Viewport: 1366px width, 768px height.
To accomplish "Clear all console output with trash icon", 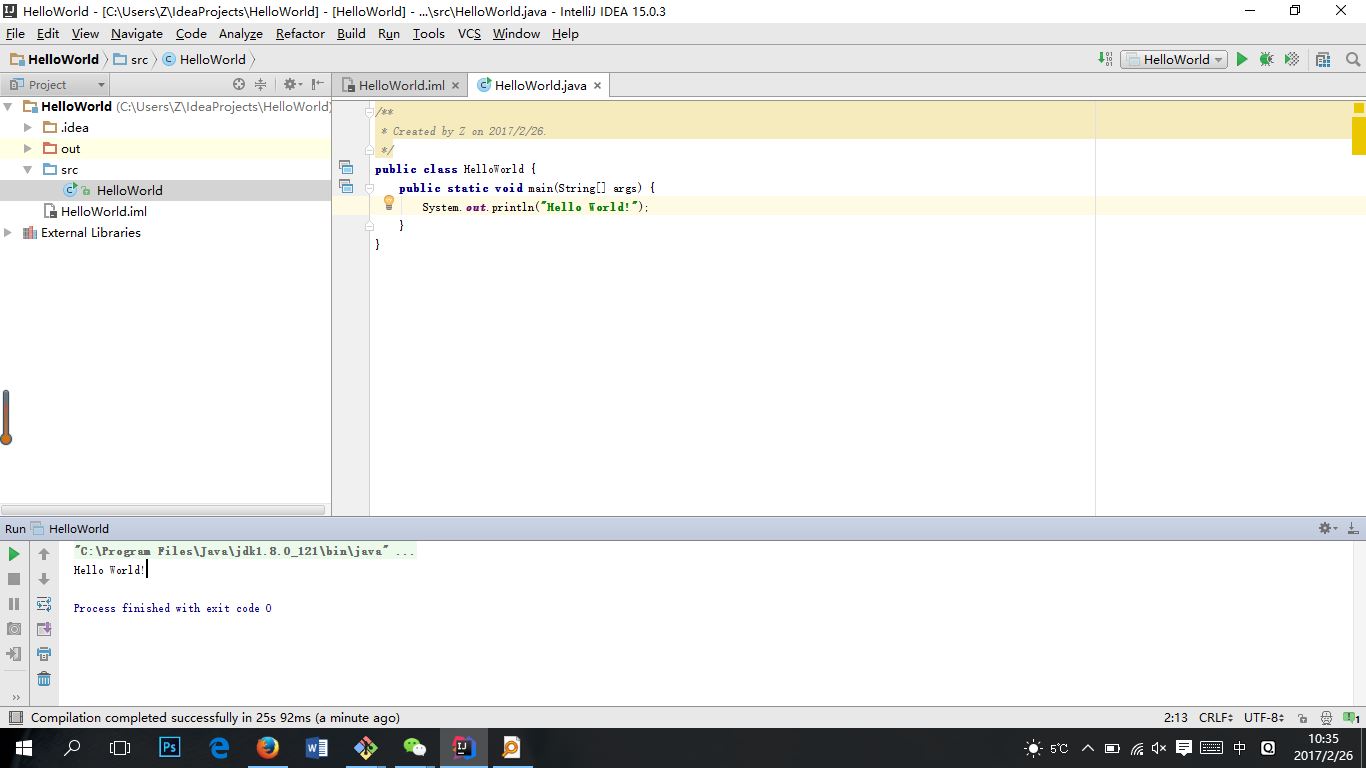I will [x=44, y=679].
